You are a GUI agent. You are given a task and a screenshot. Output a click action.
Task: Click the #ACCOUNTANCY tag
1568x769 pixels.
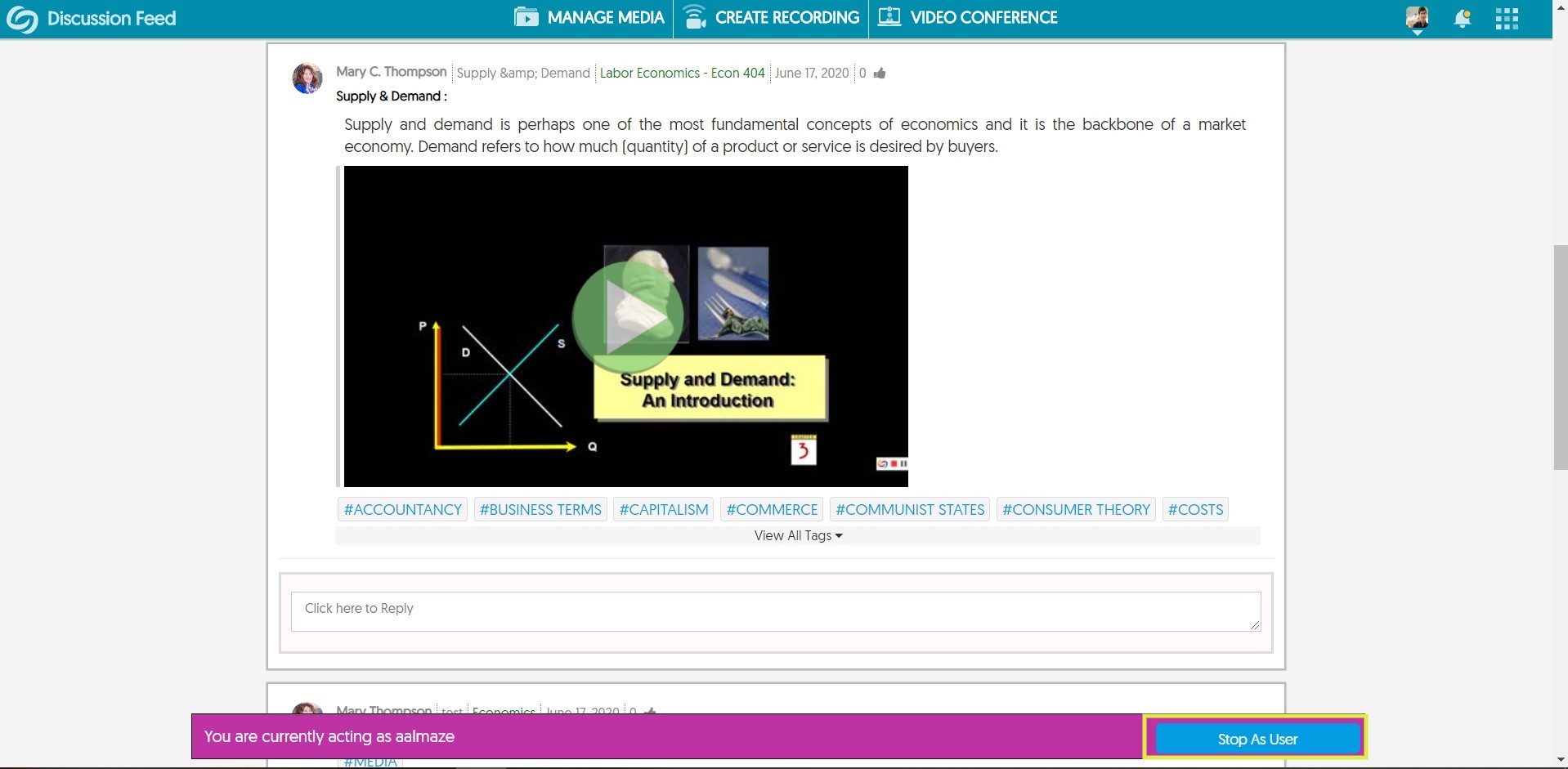402,509
